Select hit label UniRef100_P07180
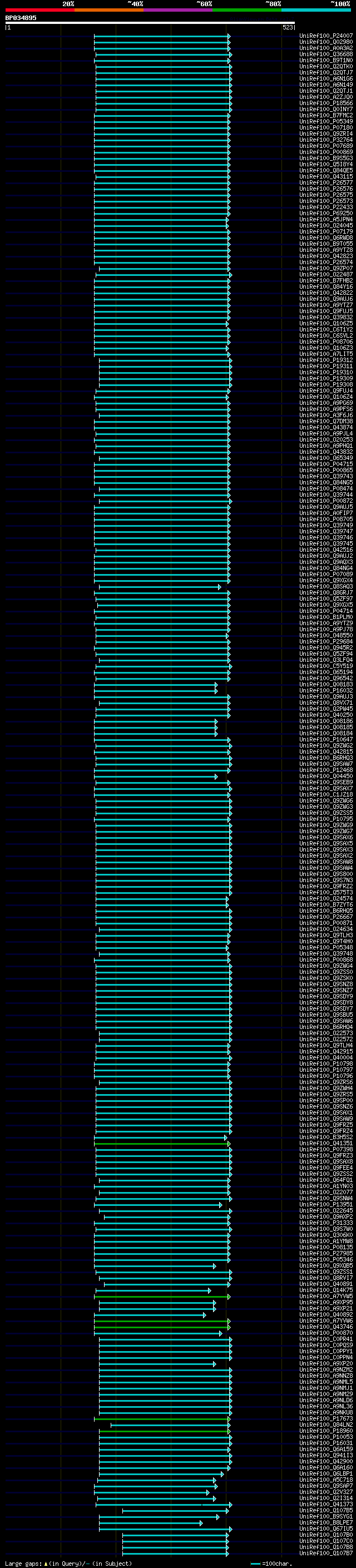356x1568 pixels. (326, 127)
